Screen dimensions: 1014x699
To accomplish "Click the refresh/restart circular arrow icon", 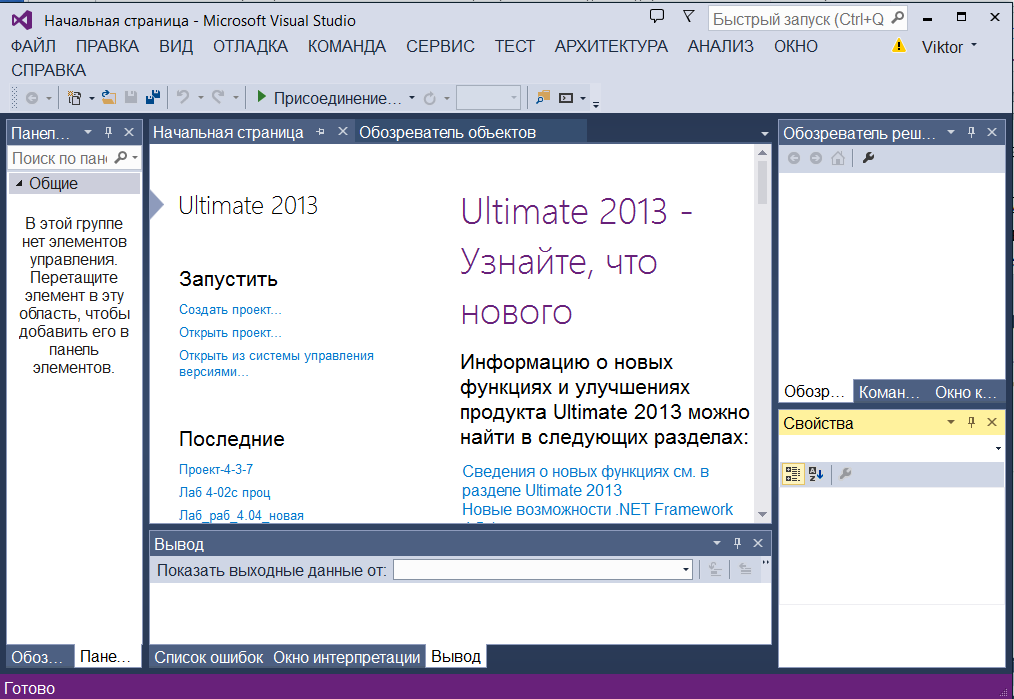I will (x=429, y=98).
